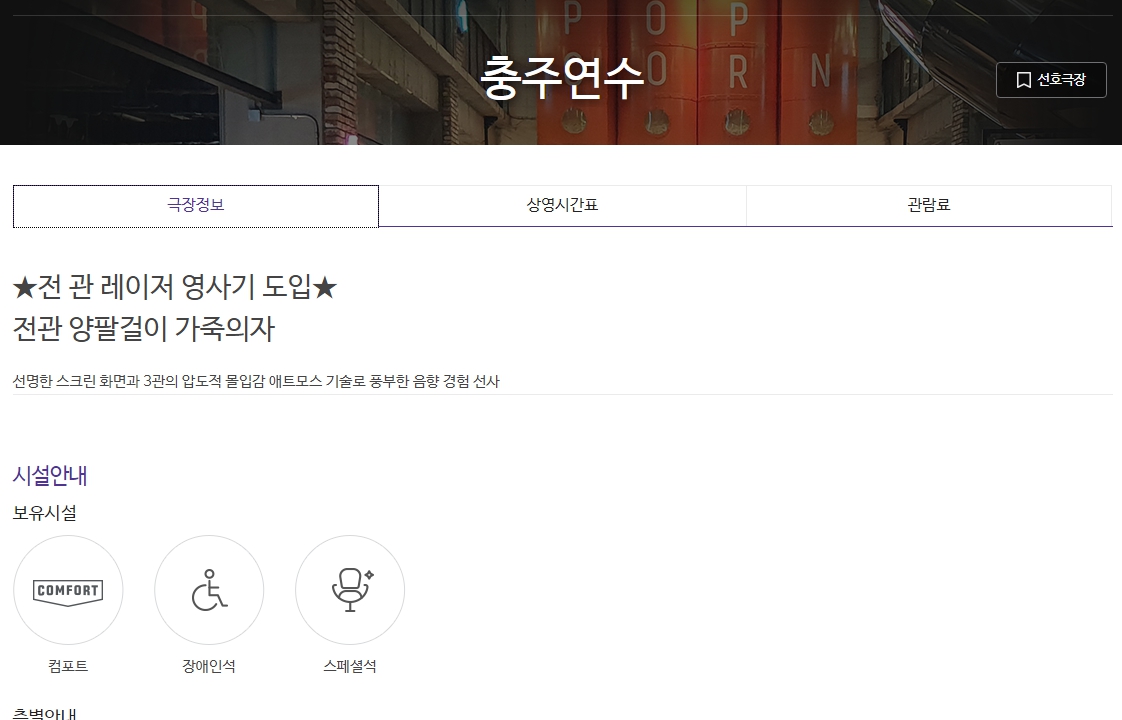Select the 충주연수 theater title
1122x720 pixels.
coord(562,77)
